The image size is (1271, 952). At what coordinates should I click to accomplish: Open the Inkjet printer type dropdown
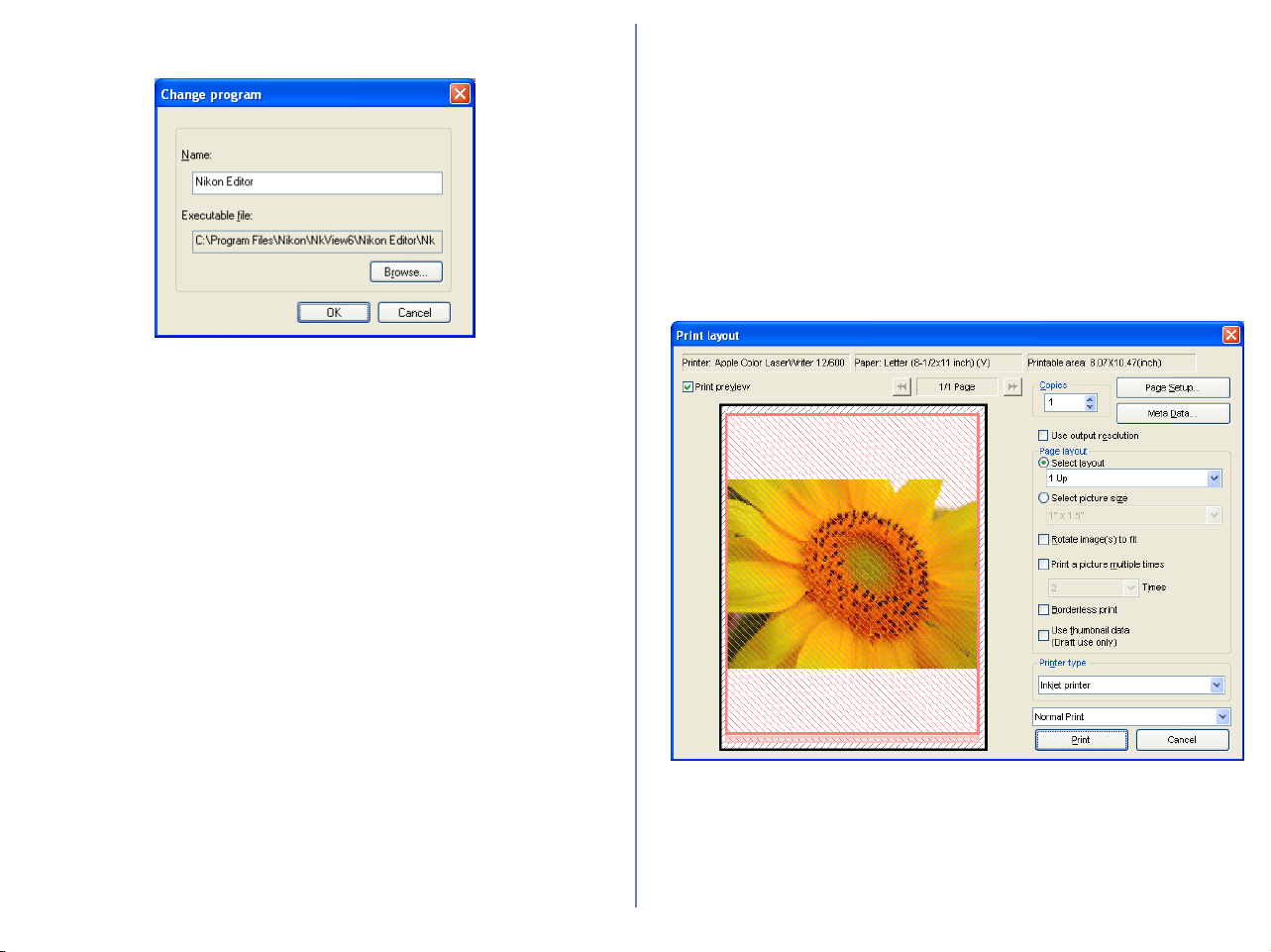[x=1217, y=686]
